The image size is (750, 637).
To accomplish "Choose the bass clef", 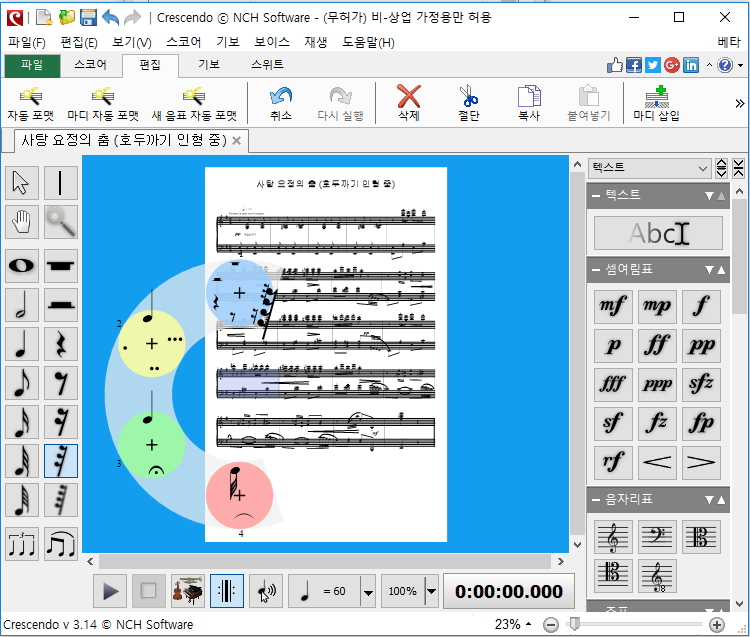I will pyautogui.click(x=657, y=537).
